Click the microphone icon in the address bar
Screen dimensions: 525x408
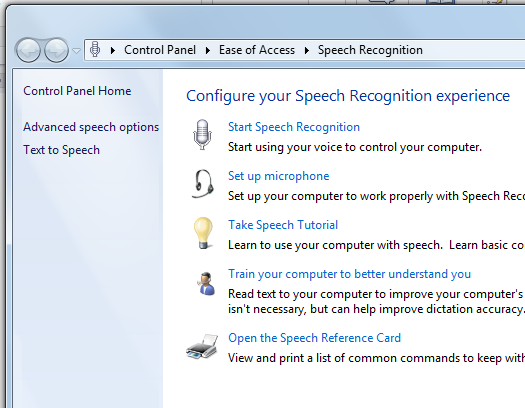tap(95, 50)
